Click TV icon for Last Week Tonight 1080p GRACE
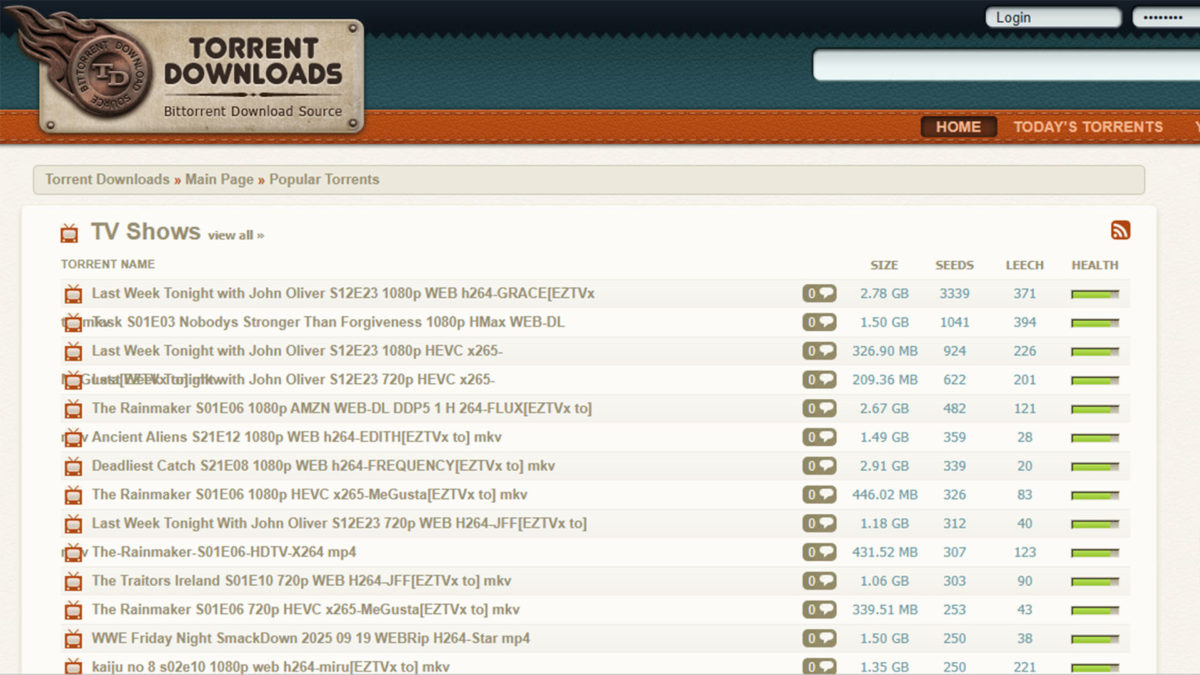The width and height of the screenshot is (1200, 675). (x=73, y=294)
